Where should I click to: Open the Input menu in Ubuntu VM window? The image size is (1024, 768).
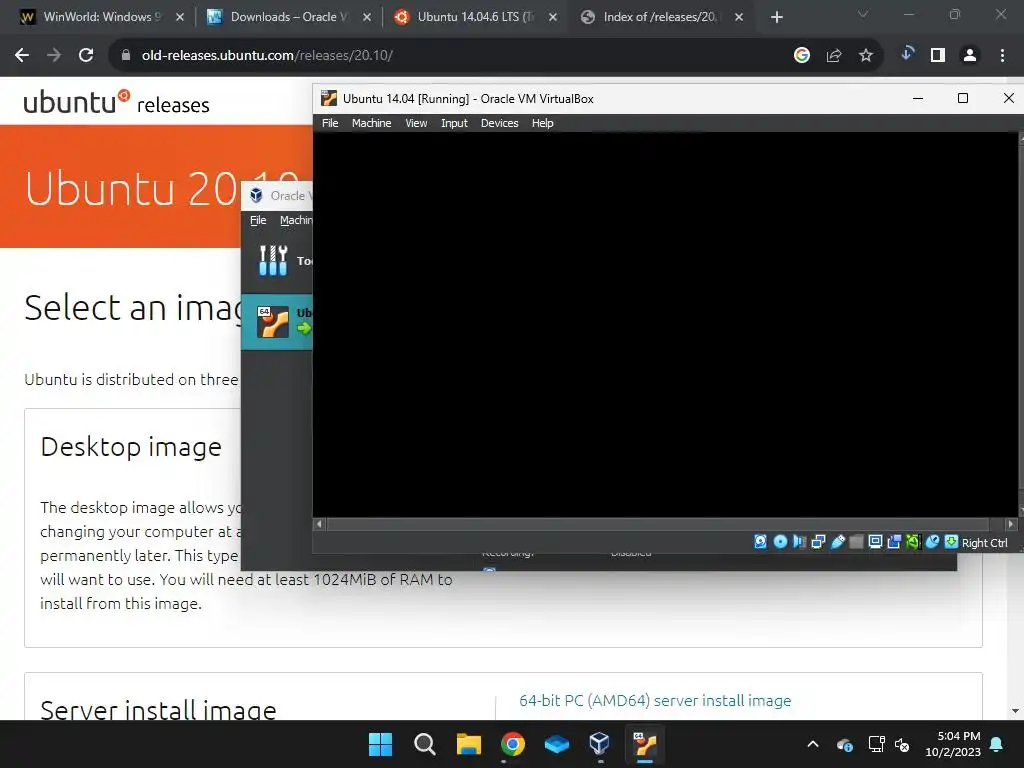pos(454,123)
